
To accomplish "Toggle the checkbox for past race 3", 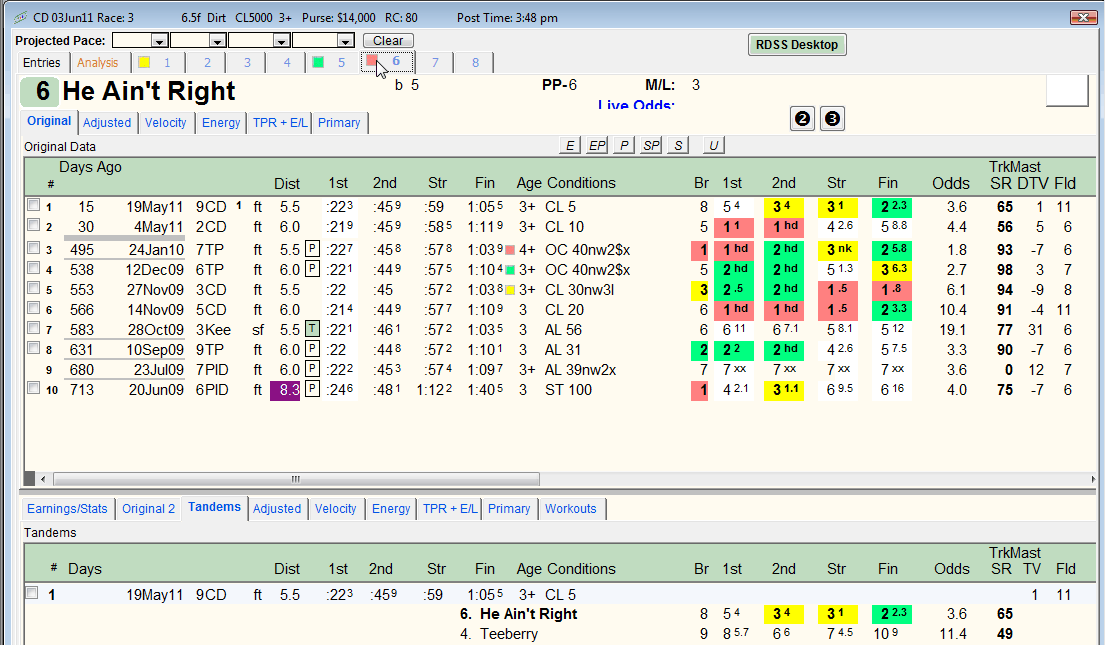I will click(33, 248).
